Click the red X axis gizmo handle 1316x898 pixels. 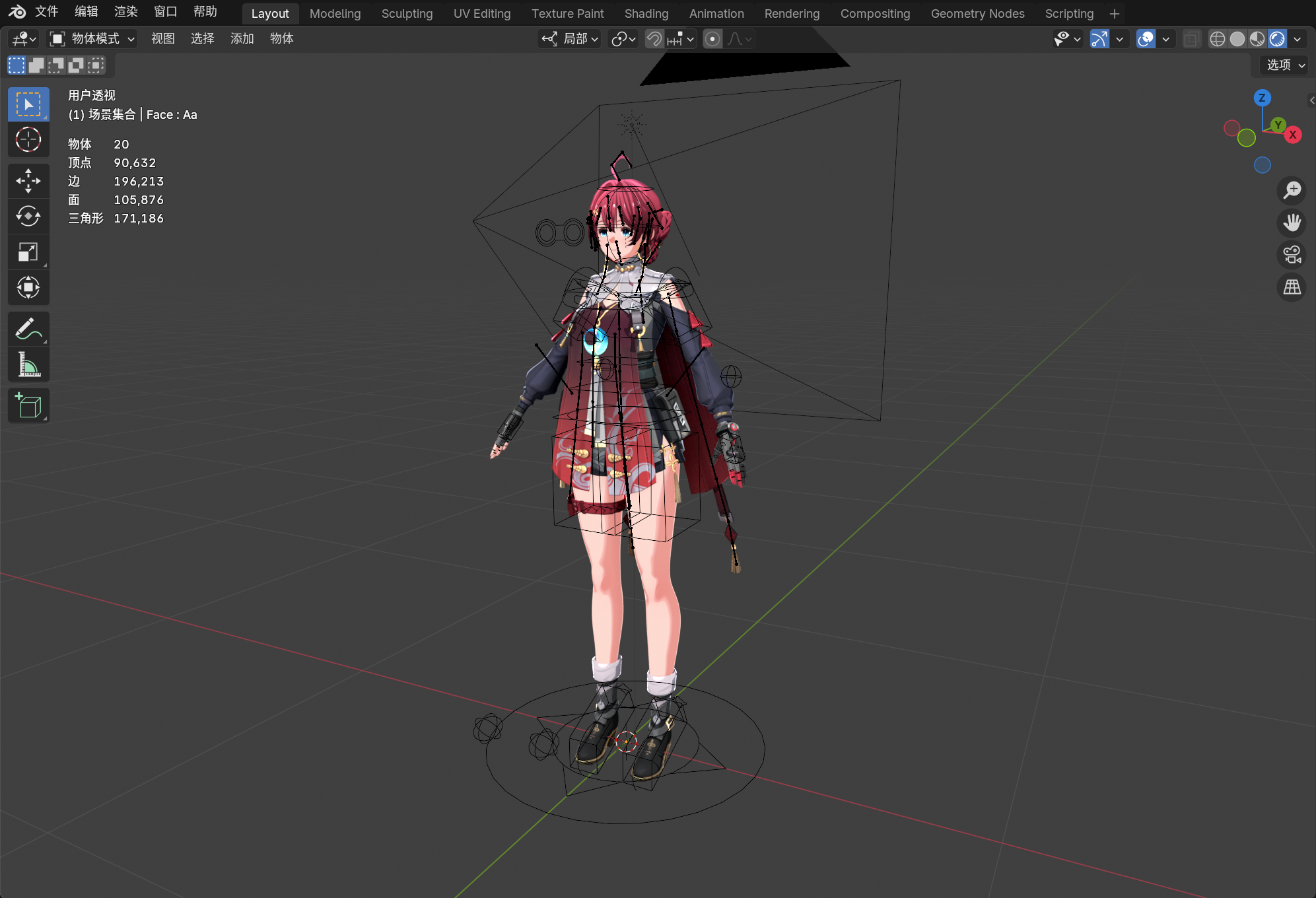pyautogui.click(x=1293, y=135)
